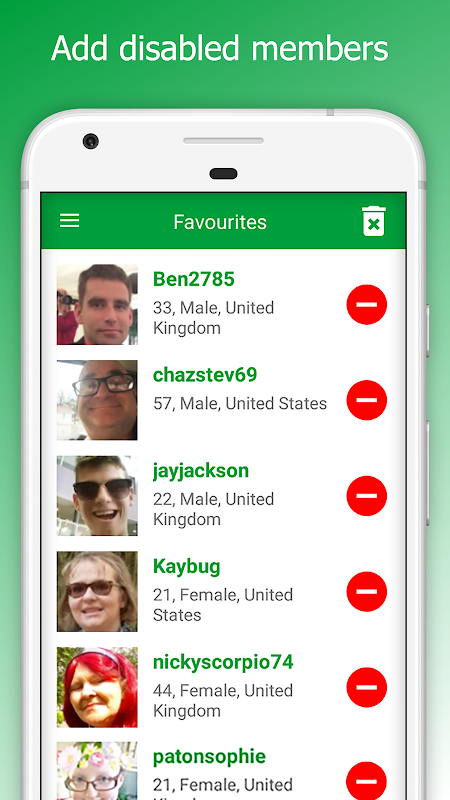Remove nickyscorpio74 from favourites
450x800 pixels.
point(367,687)
